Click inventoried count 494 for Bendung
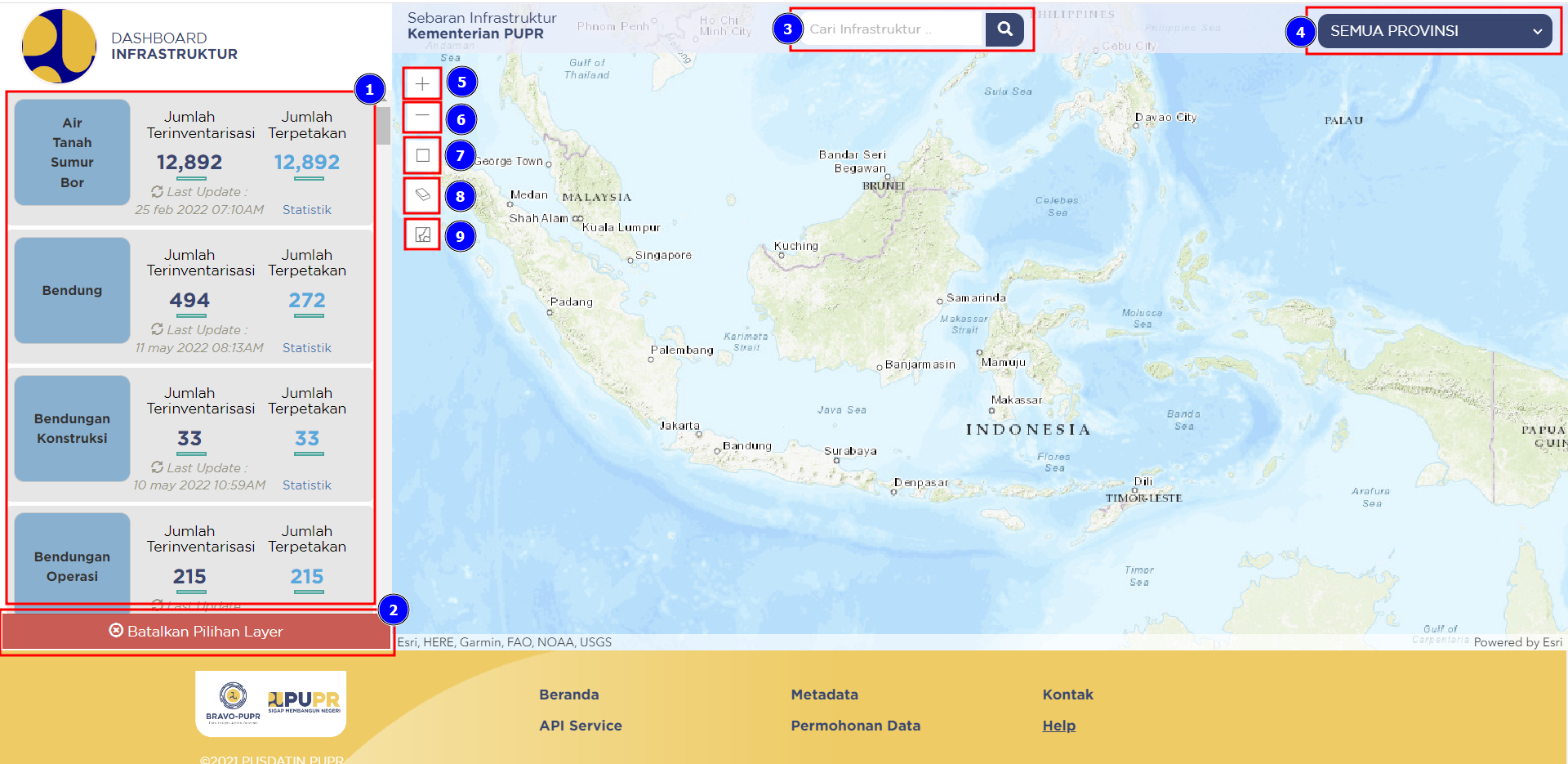The height and width of the screenshot is (764, 1568). coord(189,301)
